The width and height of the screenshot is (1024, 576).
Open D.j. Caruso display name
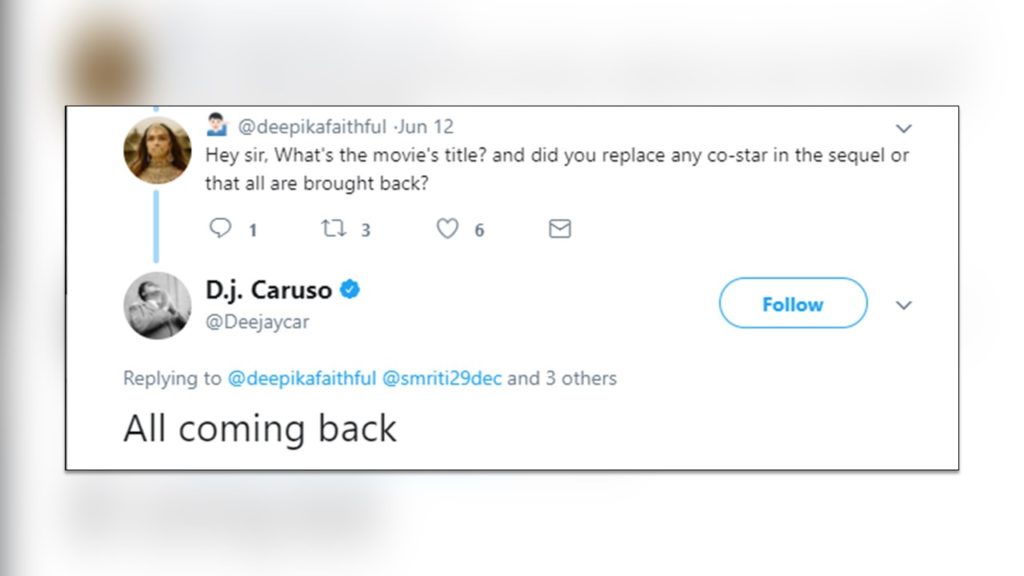point(270,290)
